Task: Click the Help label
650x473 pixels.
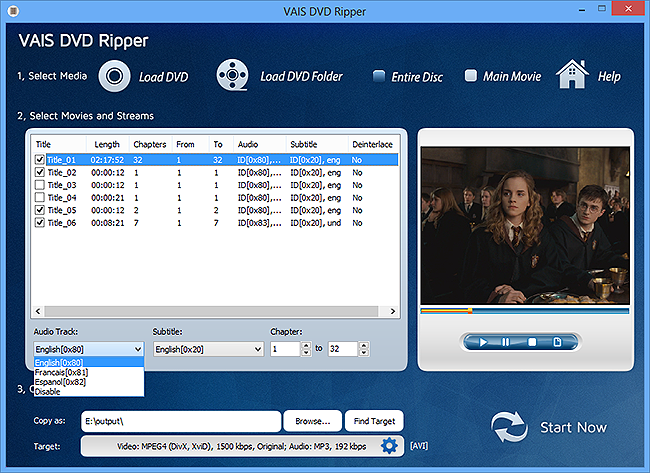Action: [609, 76]
